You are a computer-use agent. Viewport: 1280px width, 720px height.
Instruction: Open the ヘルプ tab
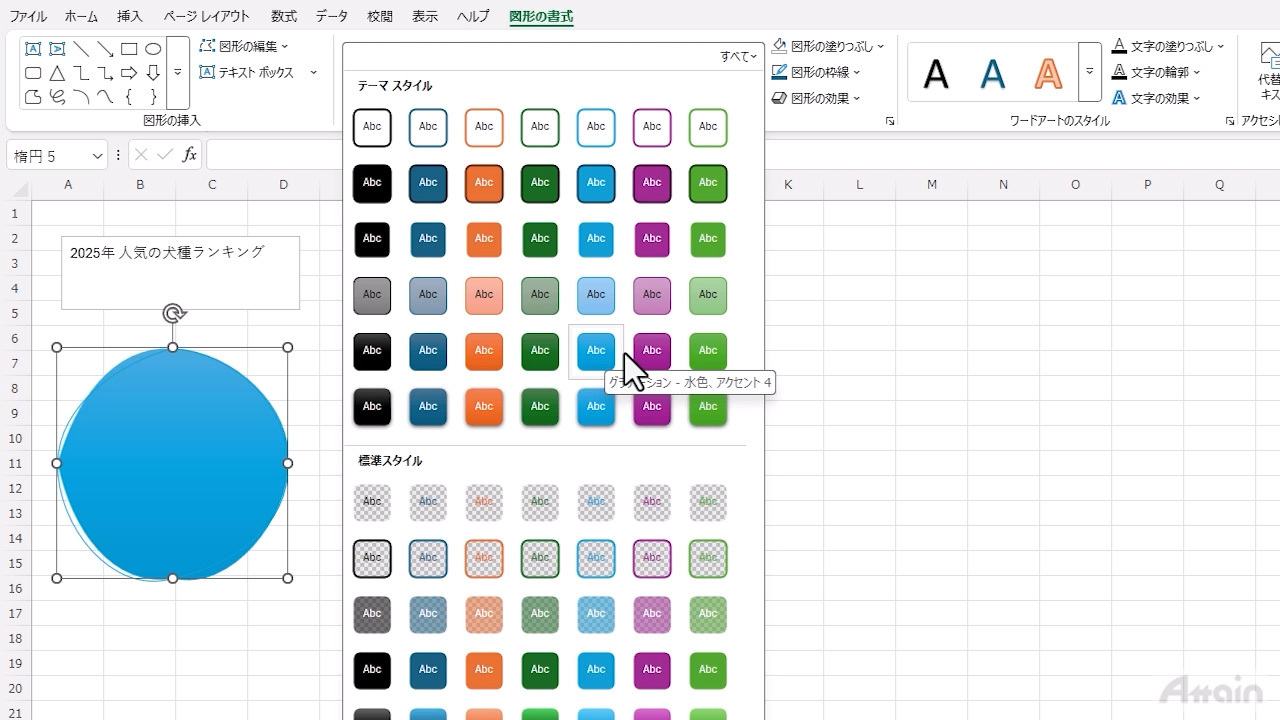pyautogui.click(x=473, y=17)
